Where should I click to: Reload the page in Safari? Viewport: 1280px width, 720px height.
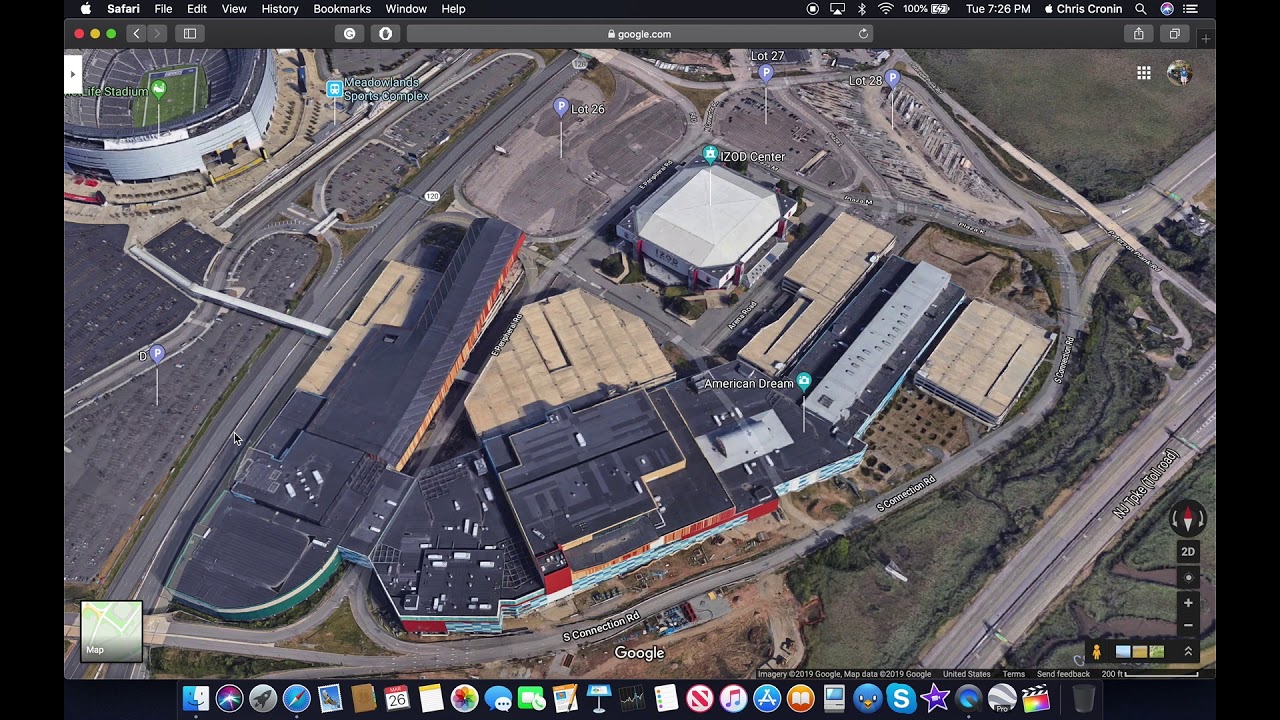point(863,34)
